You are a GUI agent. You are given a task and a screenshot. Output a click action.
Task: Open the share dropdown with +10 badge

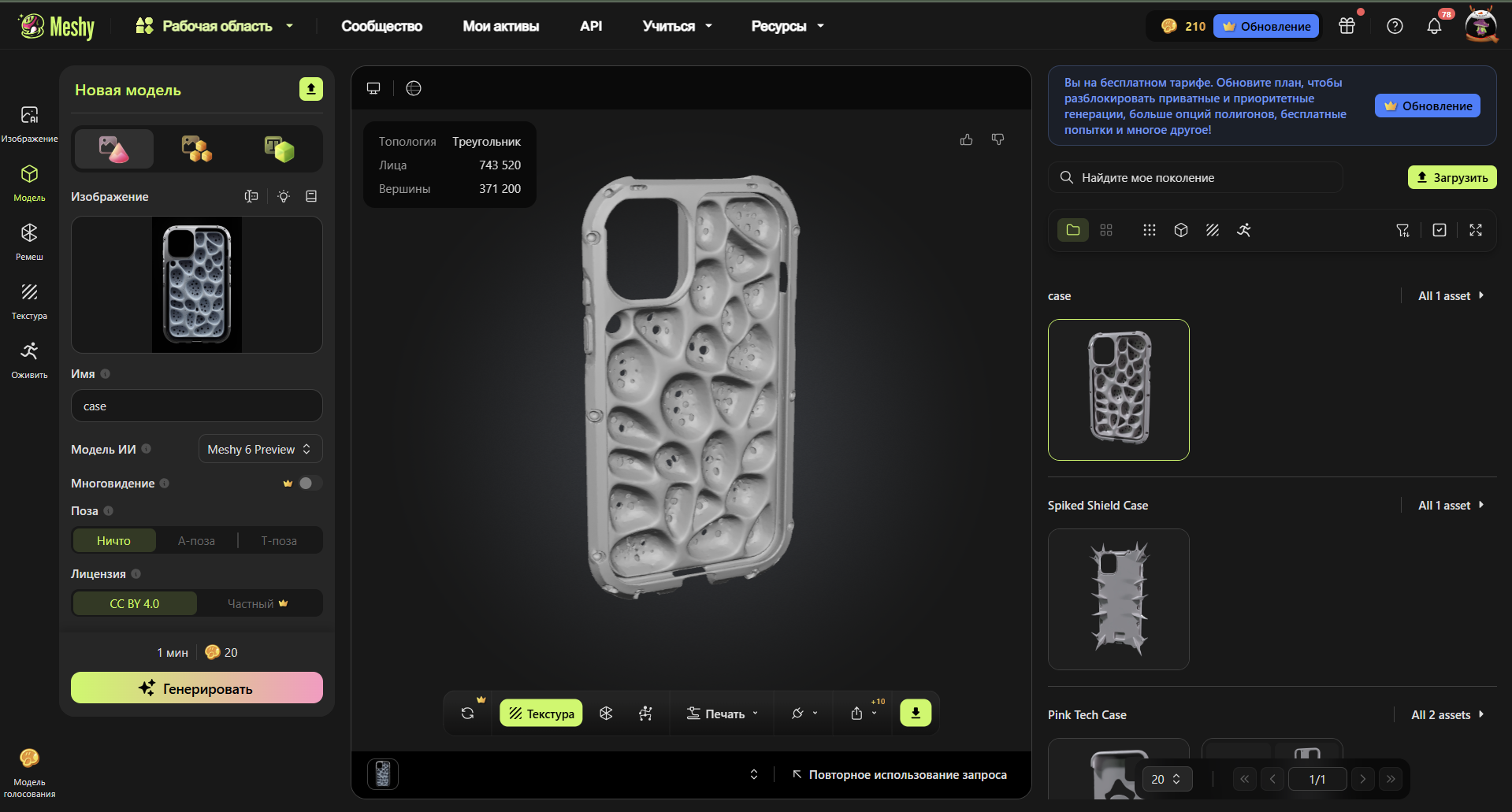[x=864, y=713]
